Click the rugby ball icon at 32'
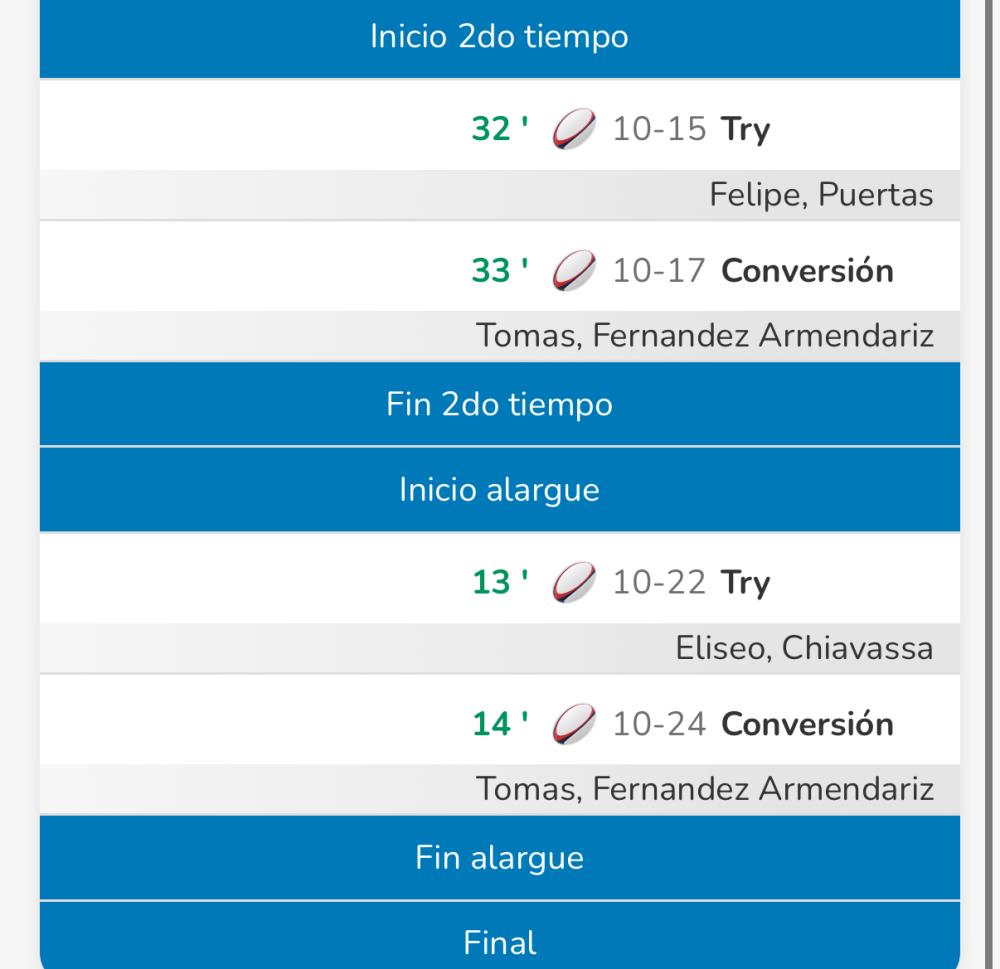Screen dimensions: 1000x969 [x=572, y=130]
